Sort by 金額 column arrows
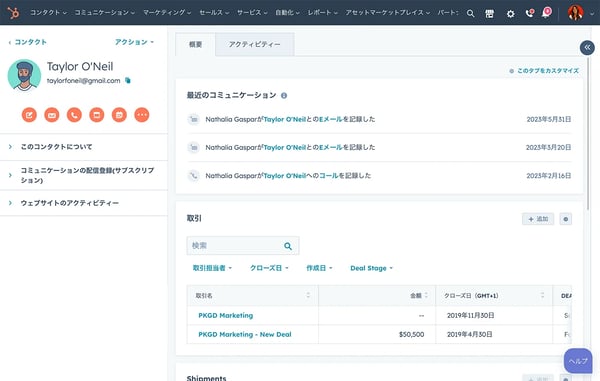Viewport: 600px width, 381px height. [426, 295]
